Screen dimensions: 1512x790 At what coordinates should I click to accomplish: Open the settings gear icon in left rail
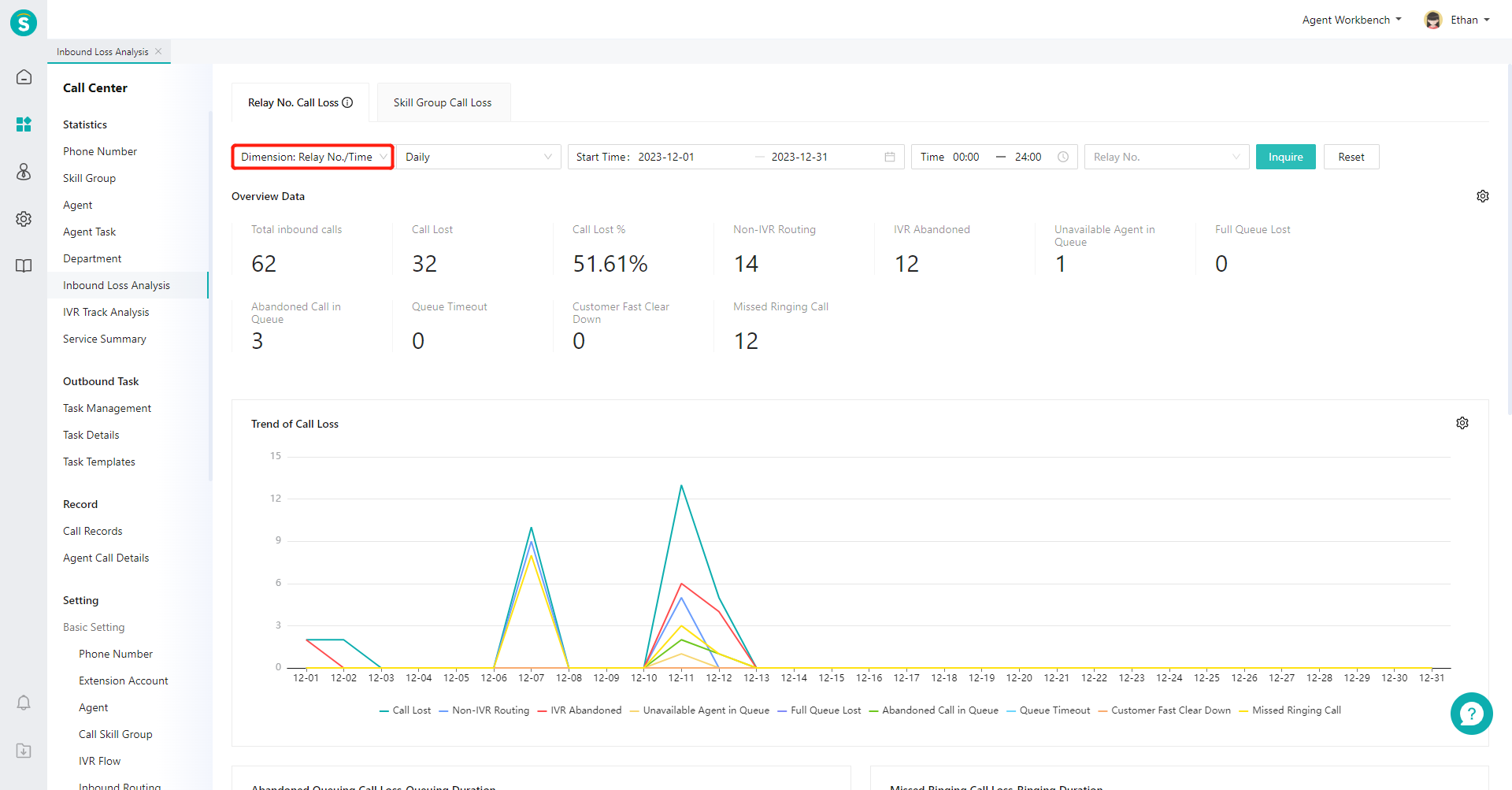pos(24,219)
